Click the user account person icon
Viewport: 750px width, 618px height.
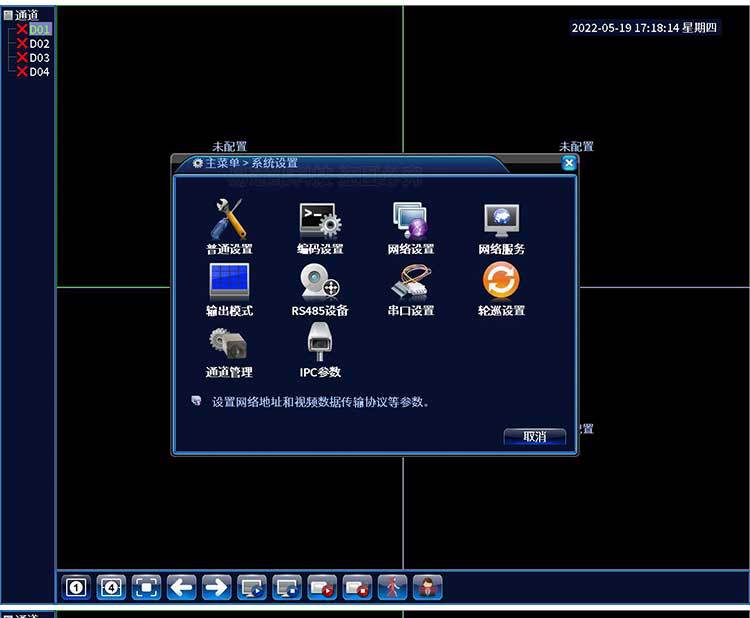point(428,587)
